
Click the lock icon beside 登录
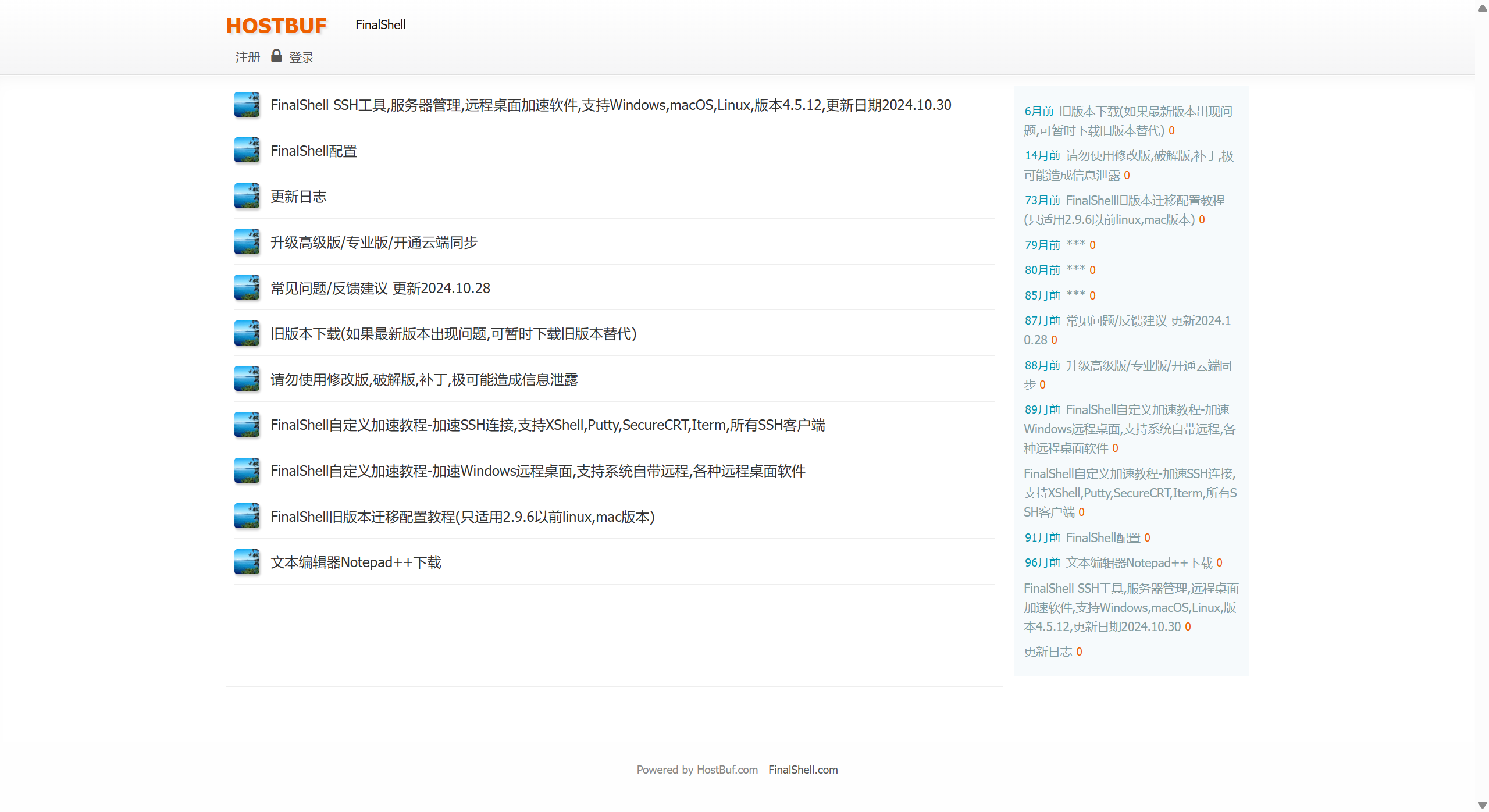click(x=276, y=56)
